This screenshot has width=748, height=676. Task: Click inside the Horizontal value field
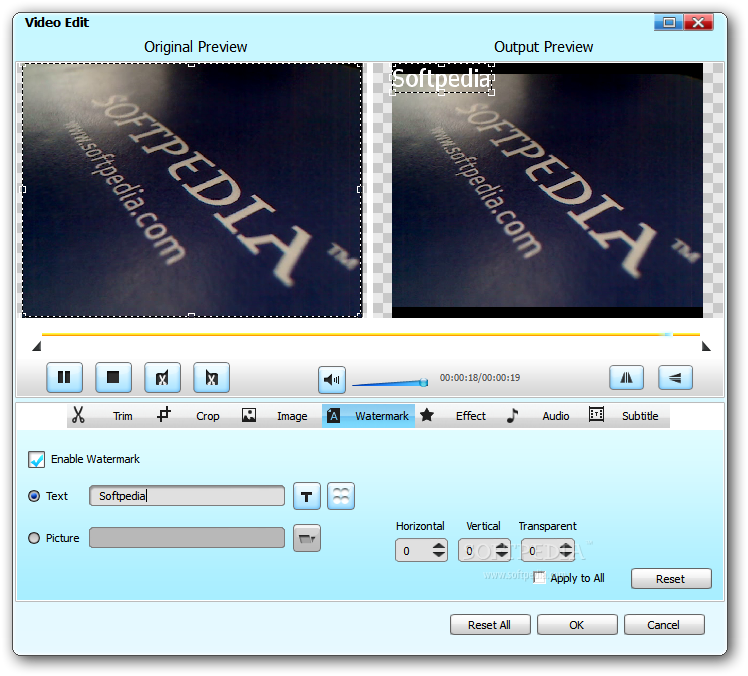tap(414, 551)
